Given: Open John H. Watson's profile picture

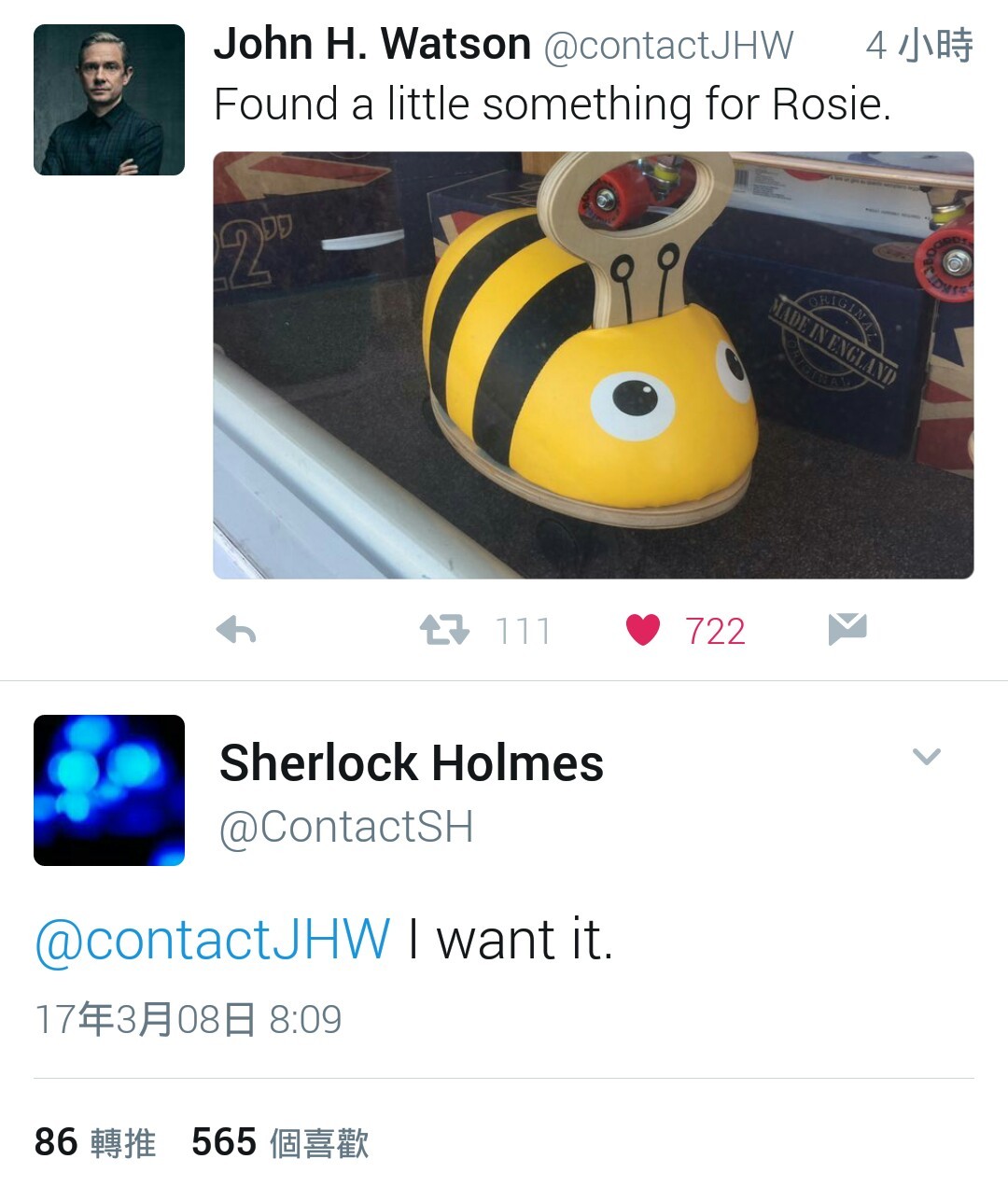Looking at the screenshot, I should (x=109, y=100).
